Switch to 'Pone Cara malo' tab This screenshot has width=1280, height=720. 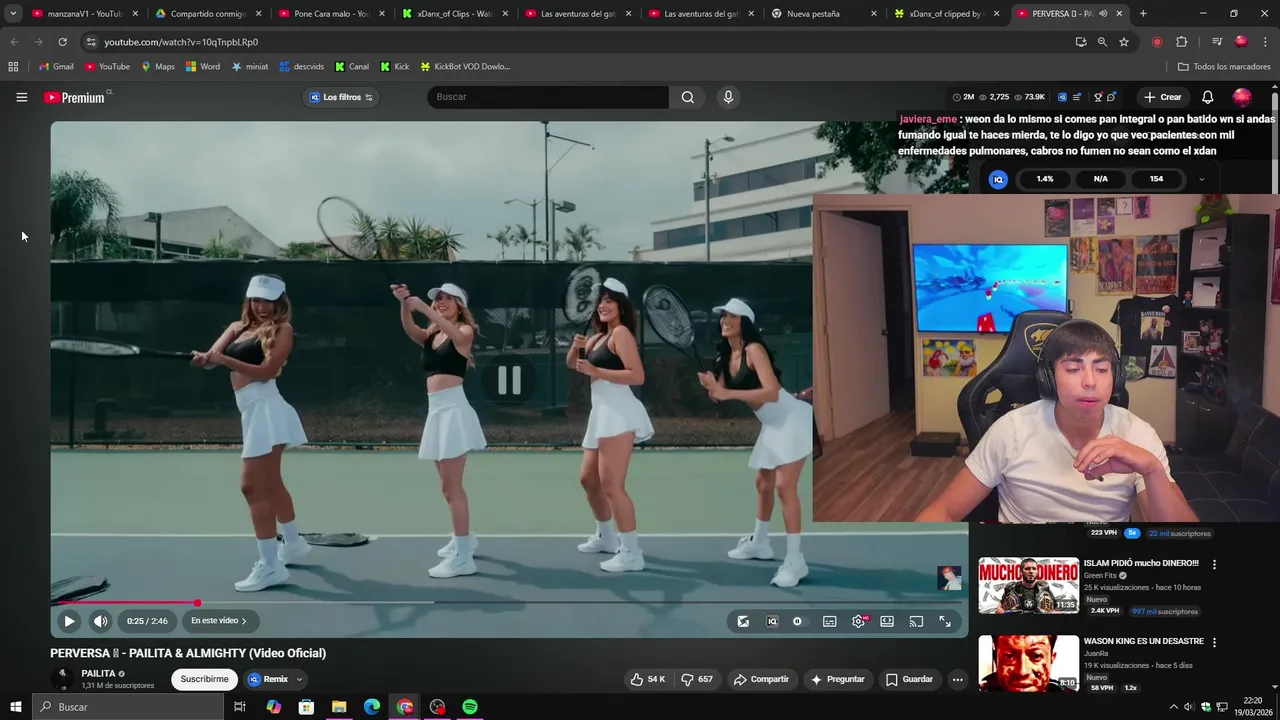tap(332, 14)
